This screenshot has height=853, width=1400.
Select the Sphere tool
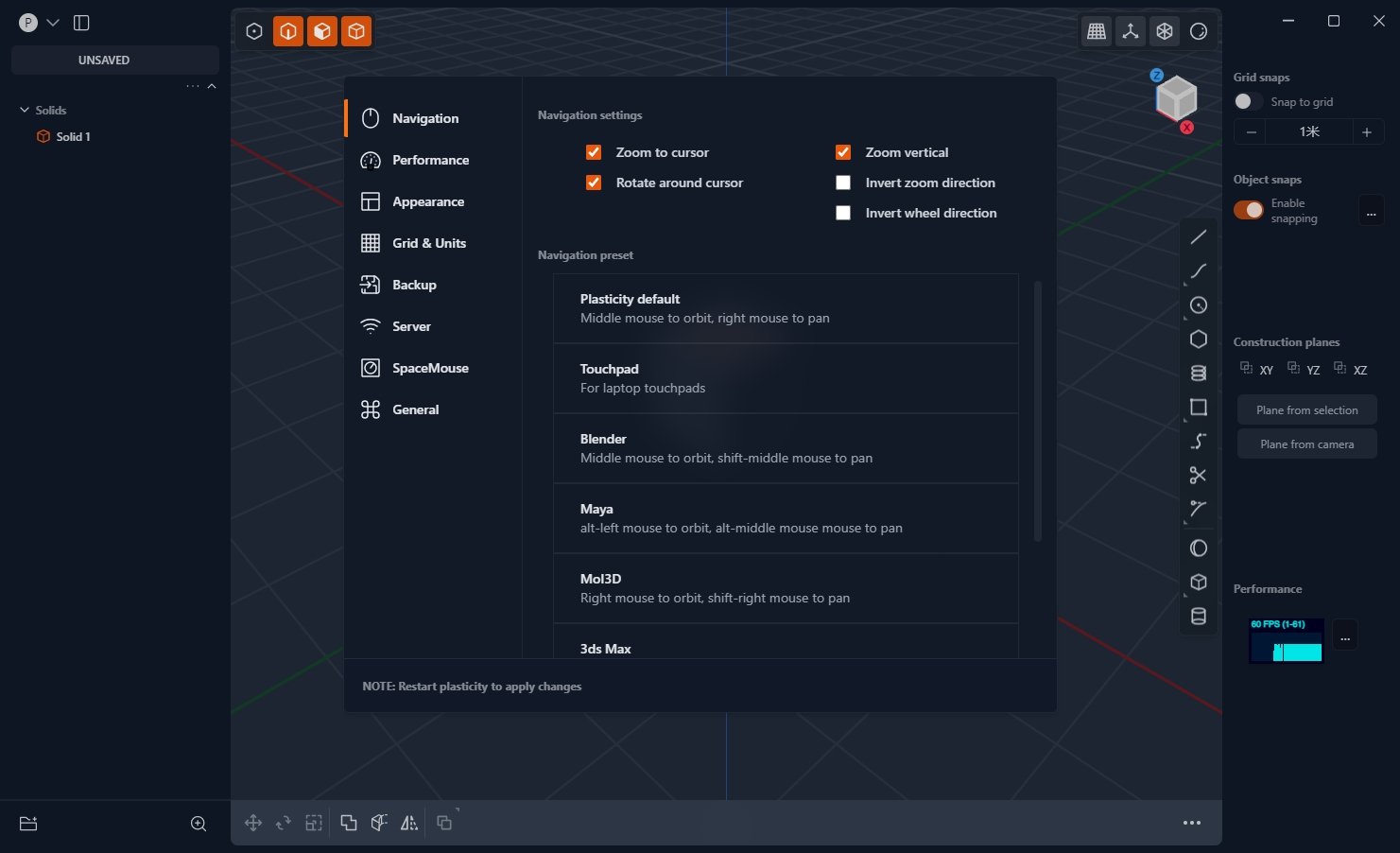point(1199,548)
